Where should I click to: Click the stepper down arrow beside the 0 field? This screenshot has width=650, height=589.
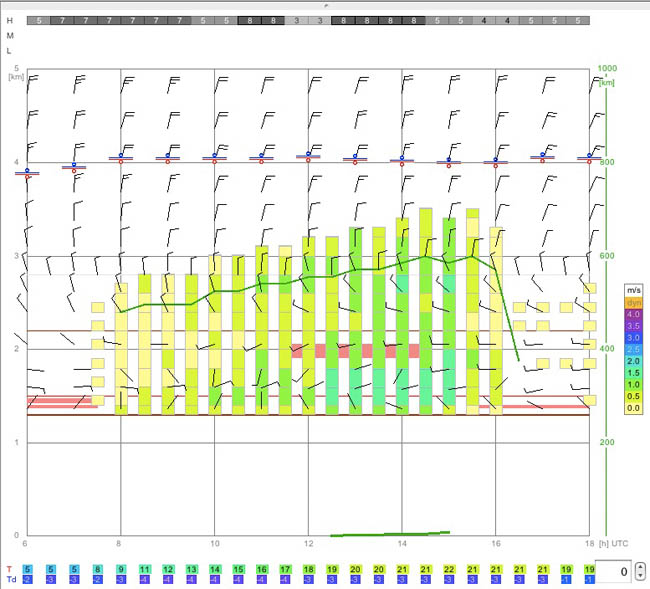tap(641, 577)
